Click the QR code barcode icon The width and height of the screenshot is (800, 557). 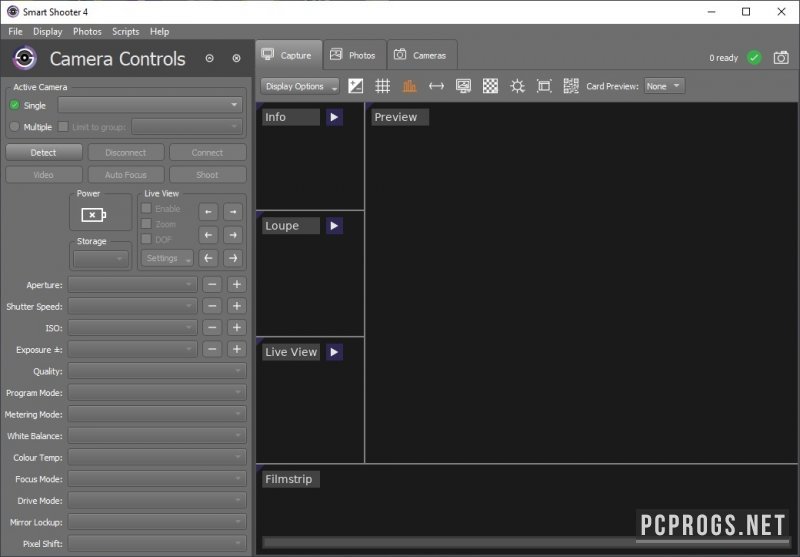[x=571, y=86]
